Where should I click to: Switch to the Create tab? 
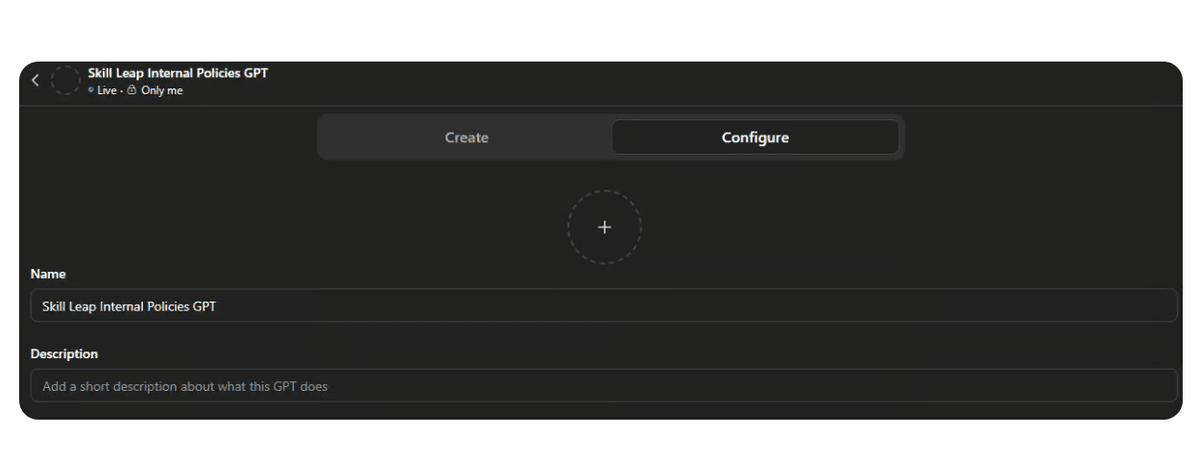(466, 138)
